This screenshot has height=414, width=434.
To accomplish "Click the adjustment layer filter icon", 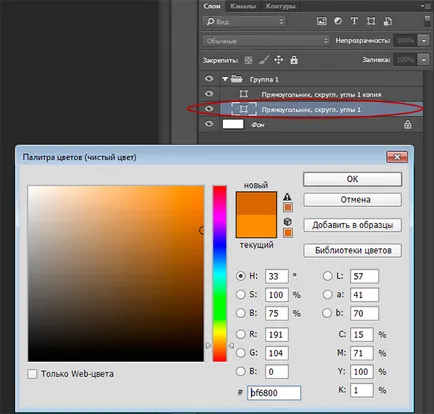I will pos(338,21).
